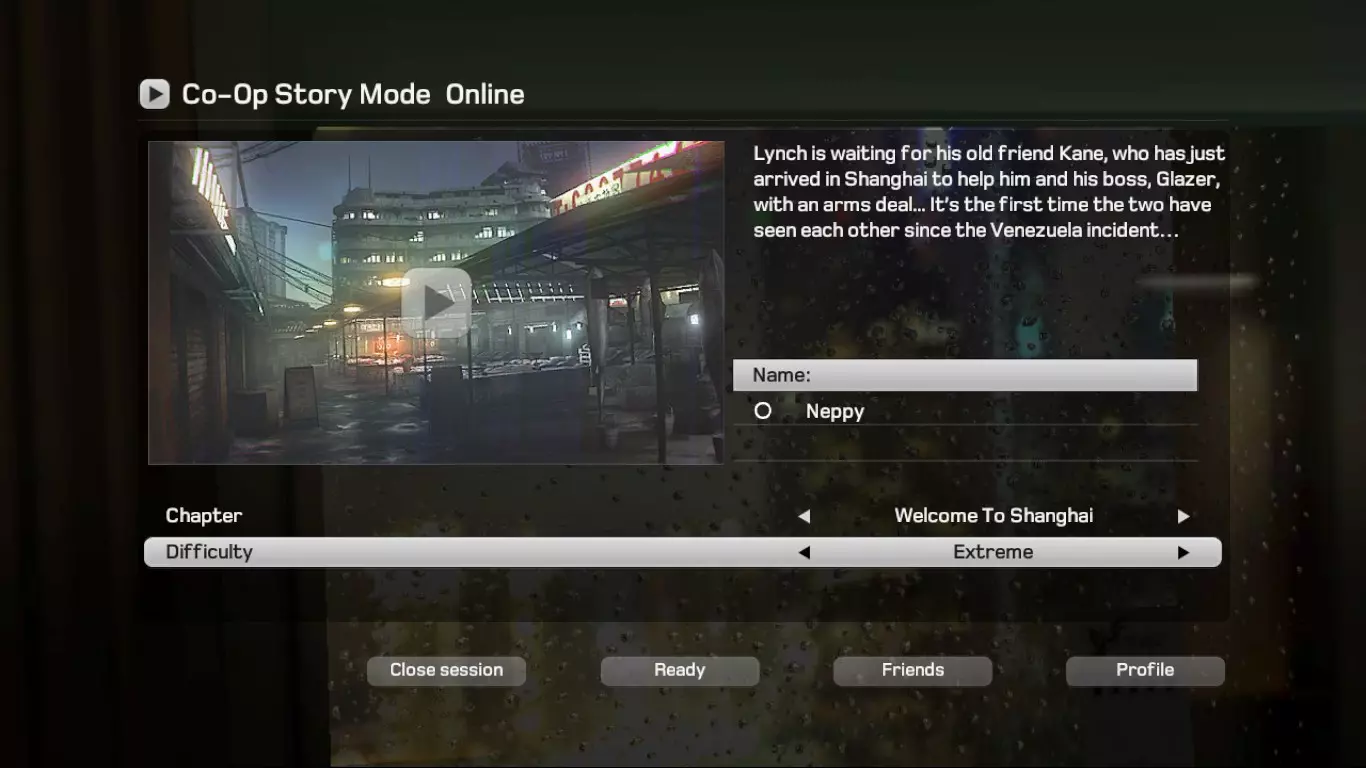Image resolution: width=1366 pixels, height=768 pixels.
Task: Click the play icon beside Co-Op Story Mode
Action: (x=154, y=94)
